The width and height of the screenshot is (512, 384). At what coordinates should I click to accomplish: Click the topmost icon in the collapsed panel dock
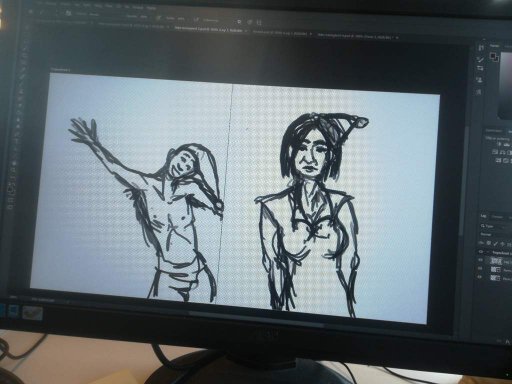pos(481,48)
